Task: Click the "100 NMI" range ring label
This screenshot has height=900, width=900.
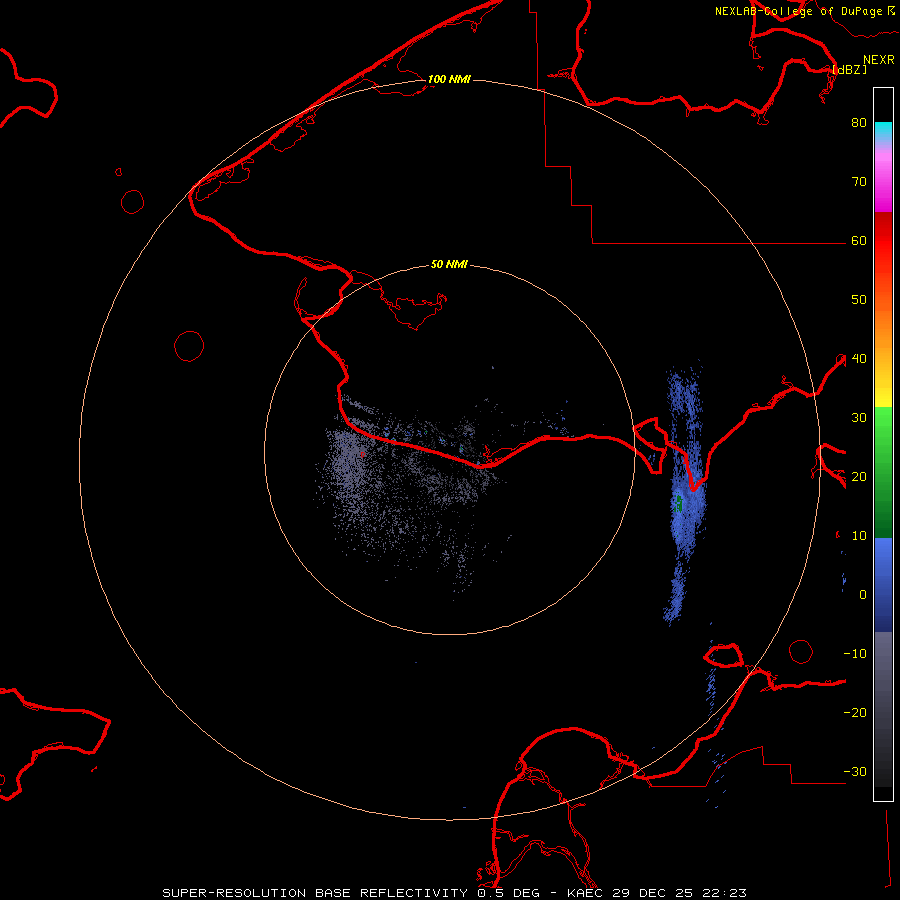Action: point(449,79)
